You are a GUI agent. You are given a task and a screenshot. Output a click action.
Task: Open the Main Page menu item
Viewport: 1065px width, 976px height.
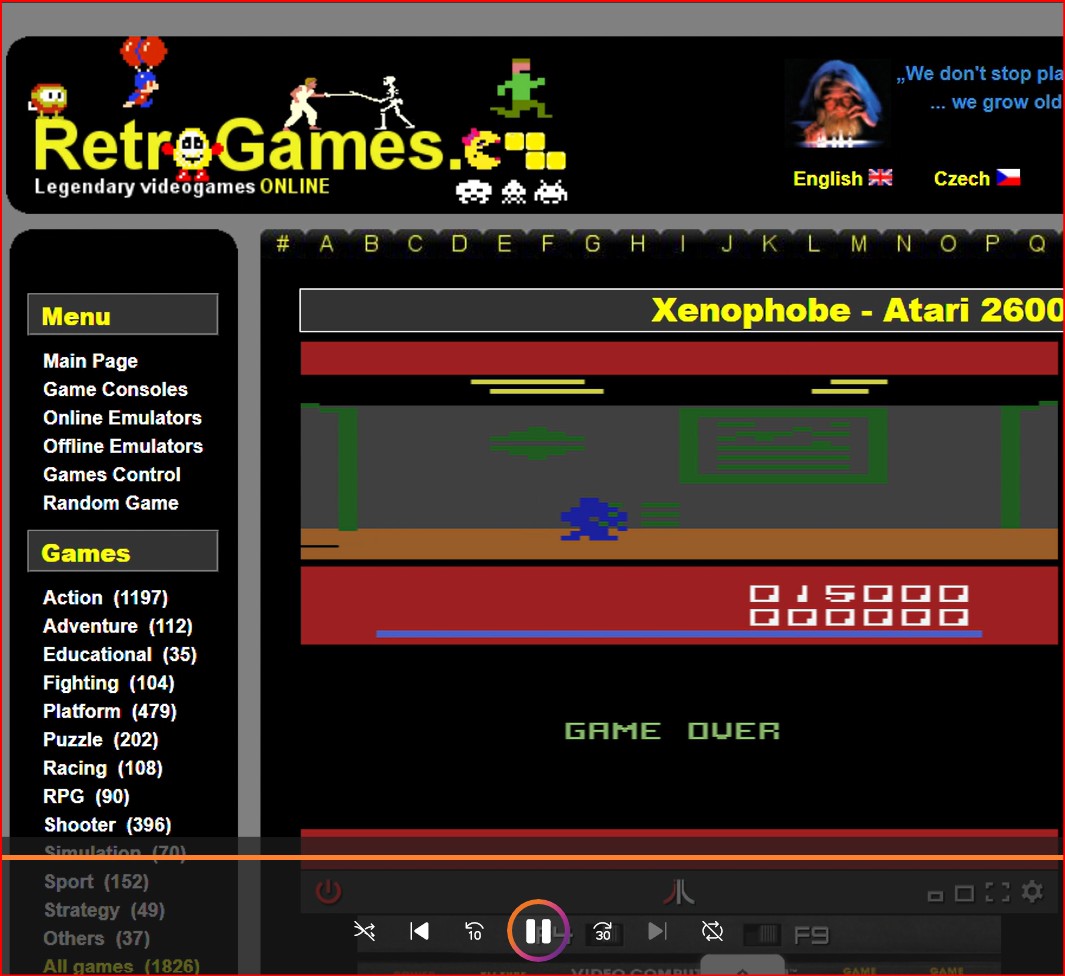(90, 361)
